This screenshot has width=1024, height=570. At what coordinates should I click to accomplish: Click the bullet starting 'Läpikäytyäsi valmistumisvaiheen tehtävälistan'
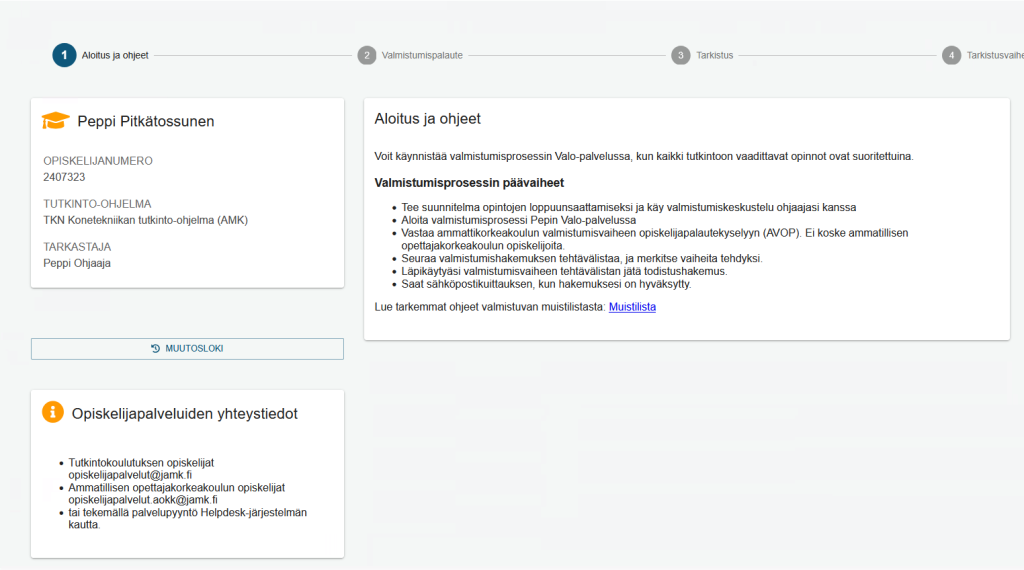pos(564,271)
